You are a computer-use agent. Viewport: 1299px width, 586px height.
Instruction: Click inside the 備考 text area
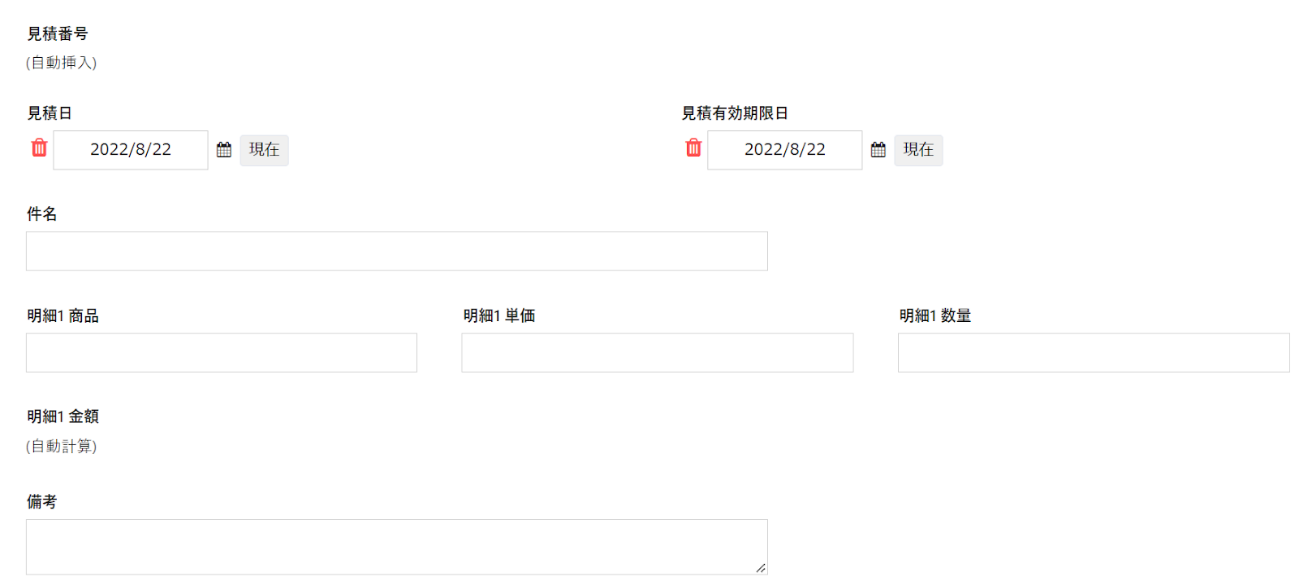[x=396, y=546]
